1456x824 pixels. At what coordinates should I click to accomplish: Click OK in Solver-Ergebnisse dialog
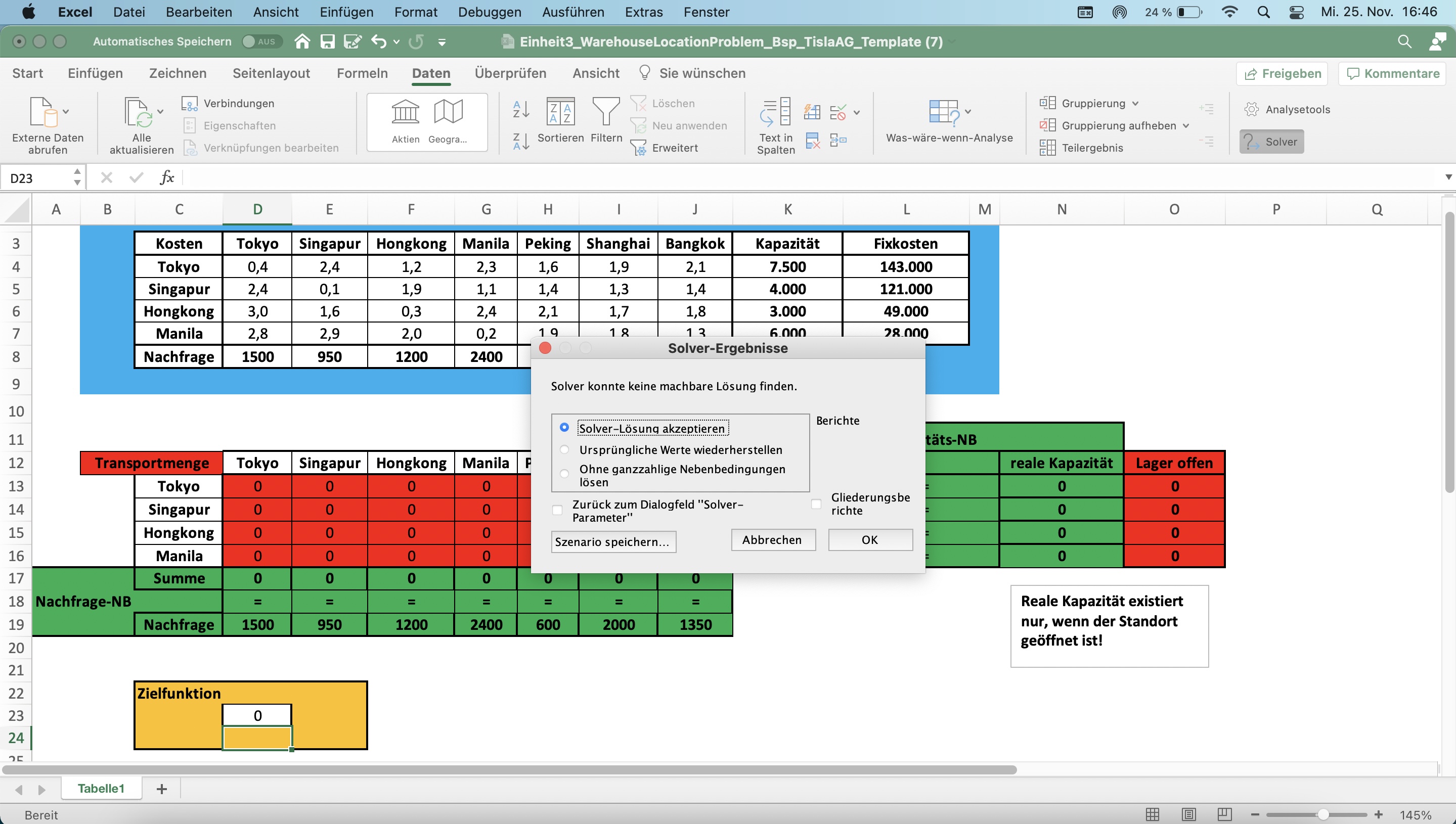tap(870, 540)
